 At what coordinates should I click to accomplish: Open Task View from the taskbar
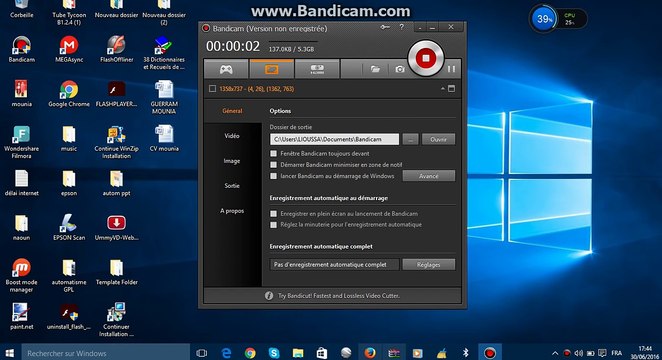[202, 353]
